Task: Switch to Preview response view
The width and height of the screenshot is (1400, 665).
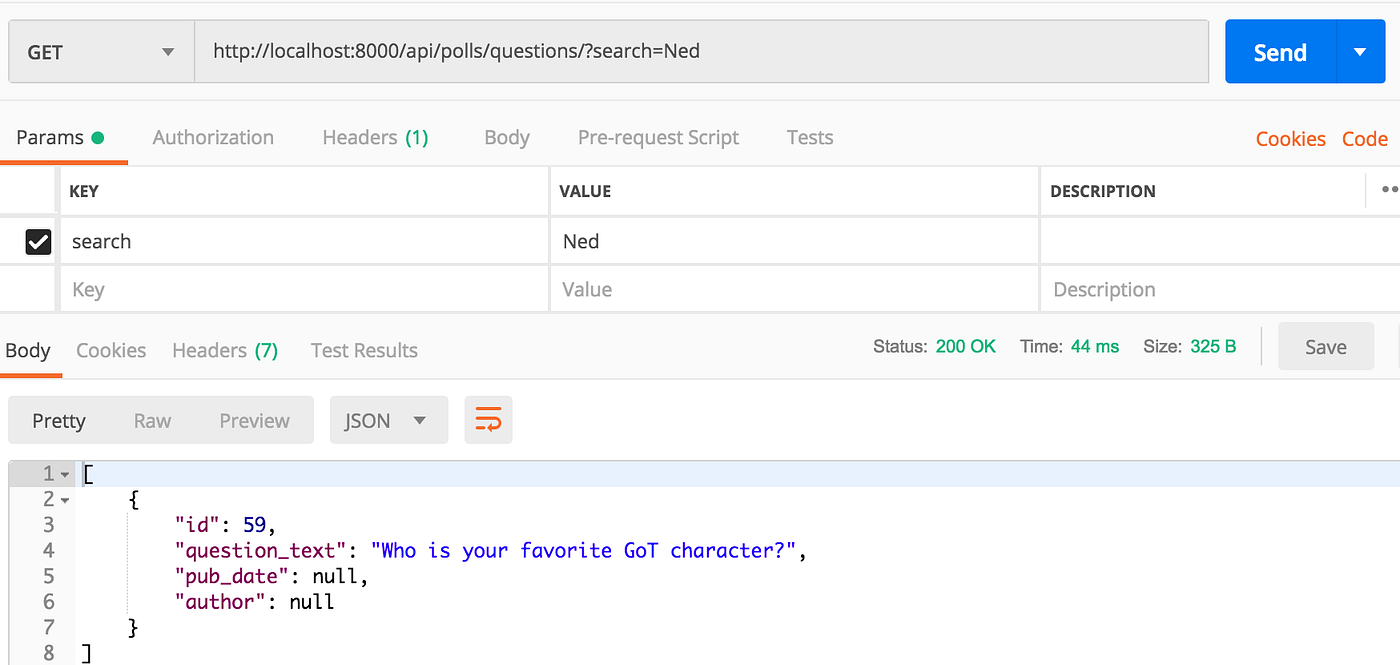Action: click(254, 420)
